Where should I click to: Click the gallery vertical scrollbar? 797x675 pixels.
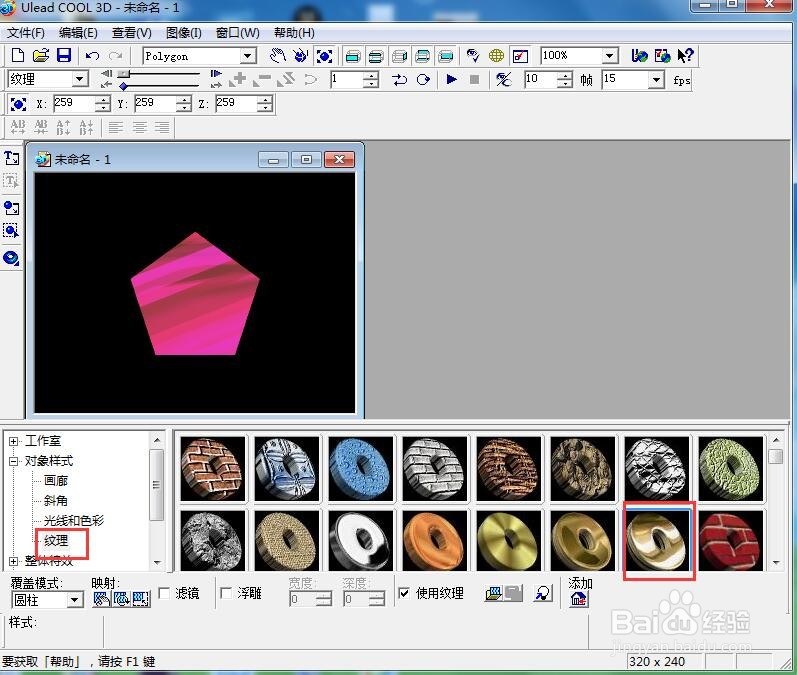coord(776,503)
